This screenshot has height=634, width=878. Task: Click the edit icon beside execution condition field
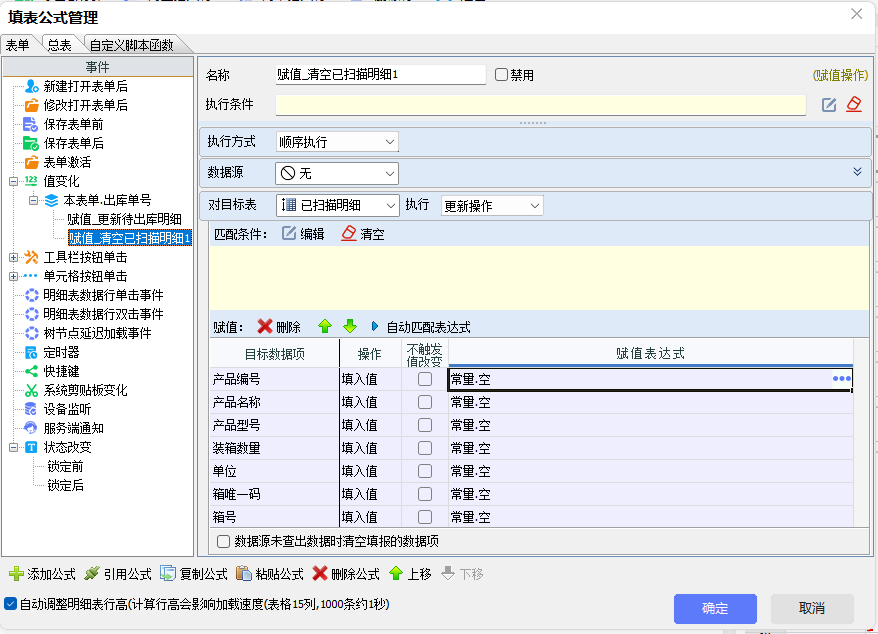pos(829,105)
